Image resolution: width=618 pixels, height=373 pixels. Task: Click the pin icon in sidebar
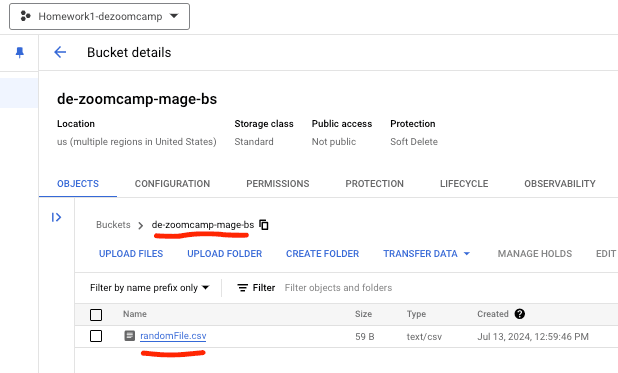click(x=19, y=52)
